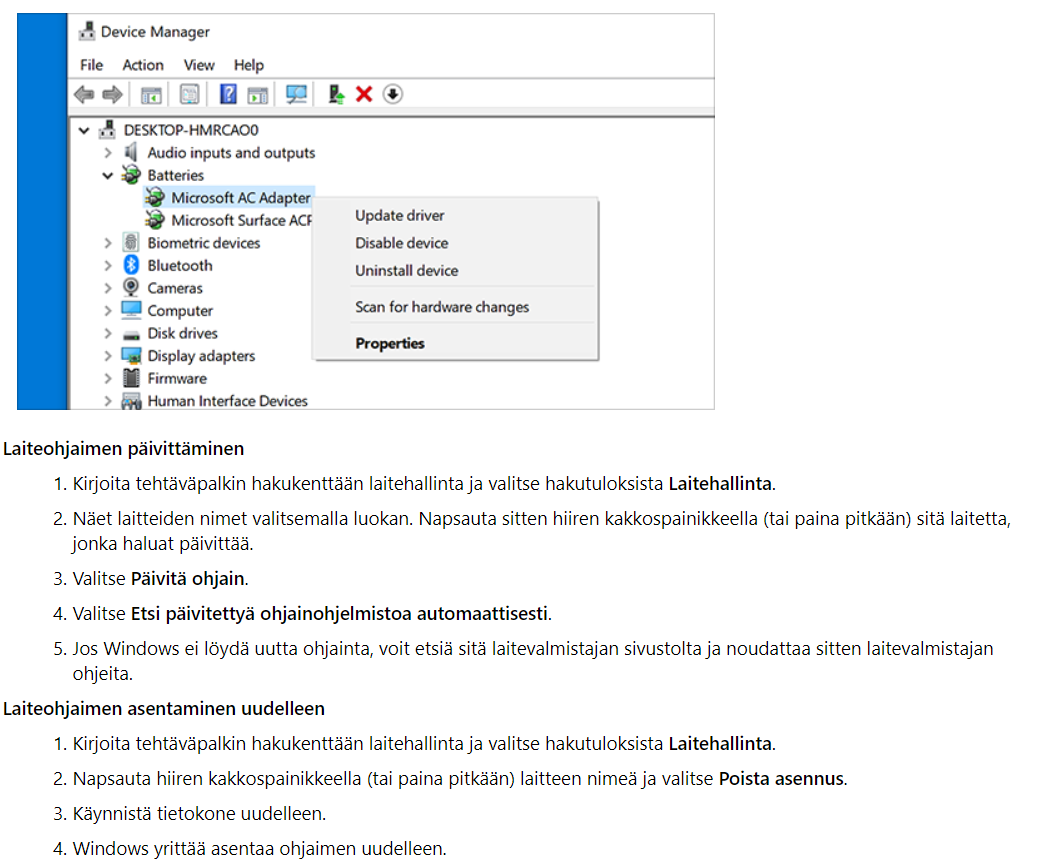Click the Audio inputs and outputs speaker icon
Viewport: 1044px width, 868px height.
pos(130,152)
